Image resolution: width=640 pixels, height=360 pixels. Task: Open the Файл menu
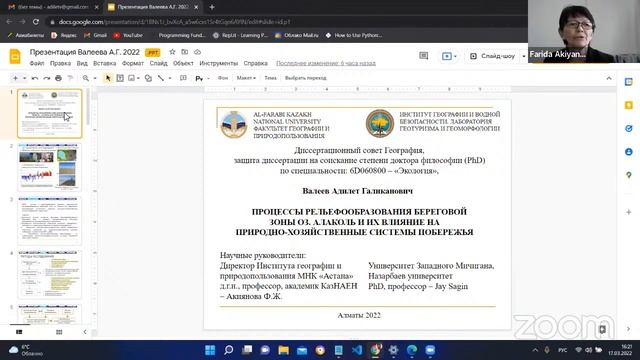tap(37, 63)
